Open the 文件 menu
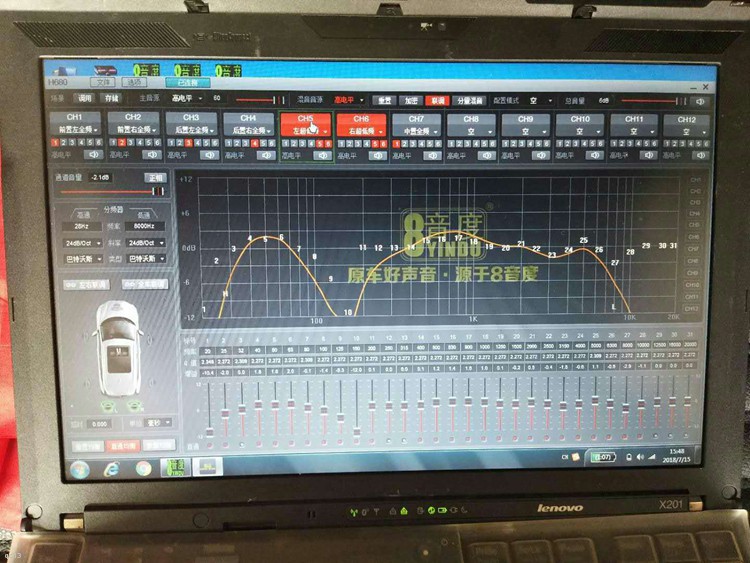This screenshot has width=750, height=563. 103,82
